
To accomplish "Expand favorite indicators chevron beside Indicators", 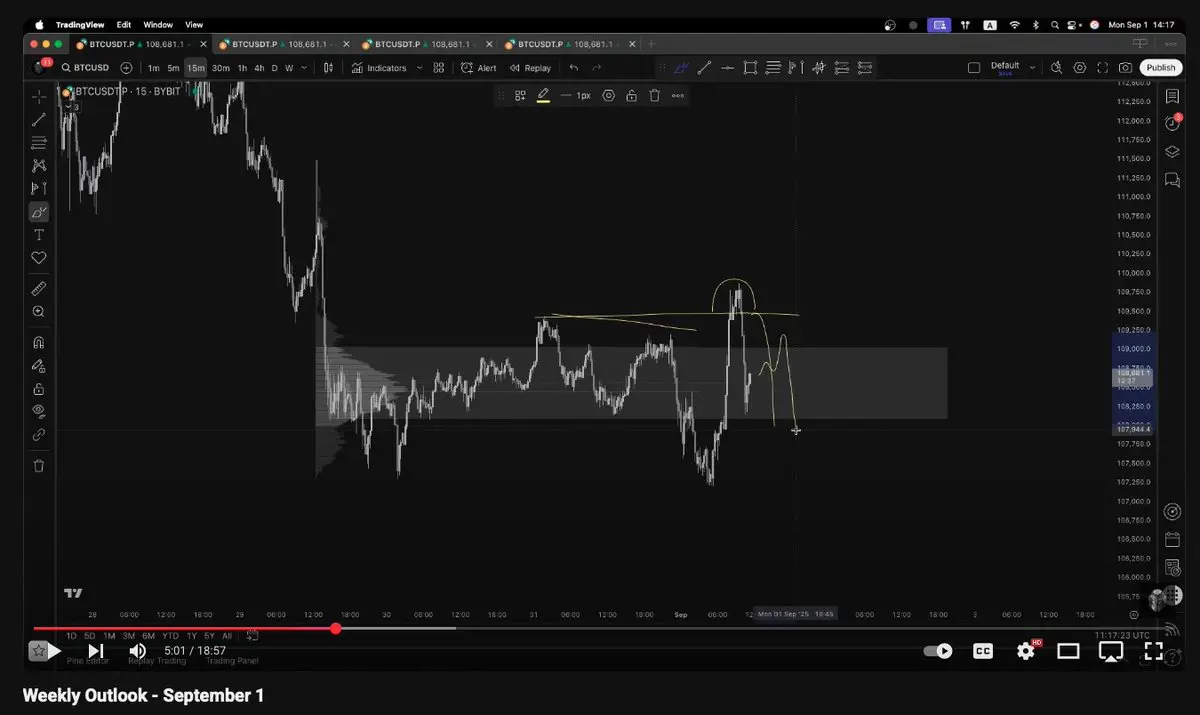I will coord(419,68).
